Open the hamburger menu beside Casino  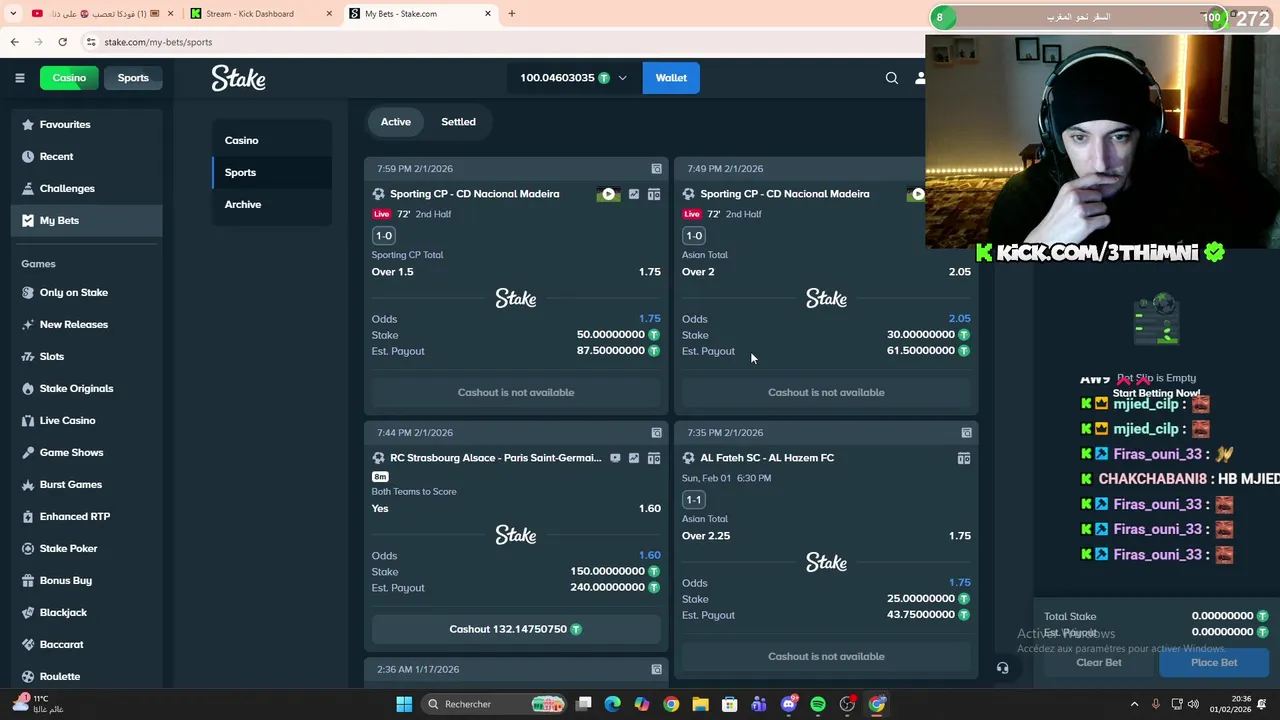pyautogui.click(x=19, y=78)
